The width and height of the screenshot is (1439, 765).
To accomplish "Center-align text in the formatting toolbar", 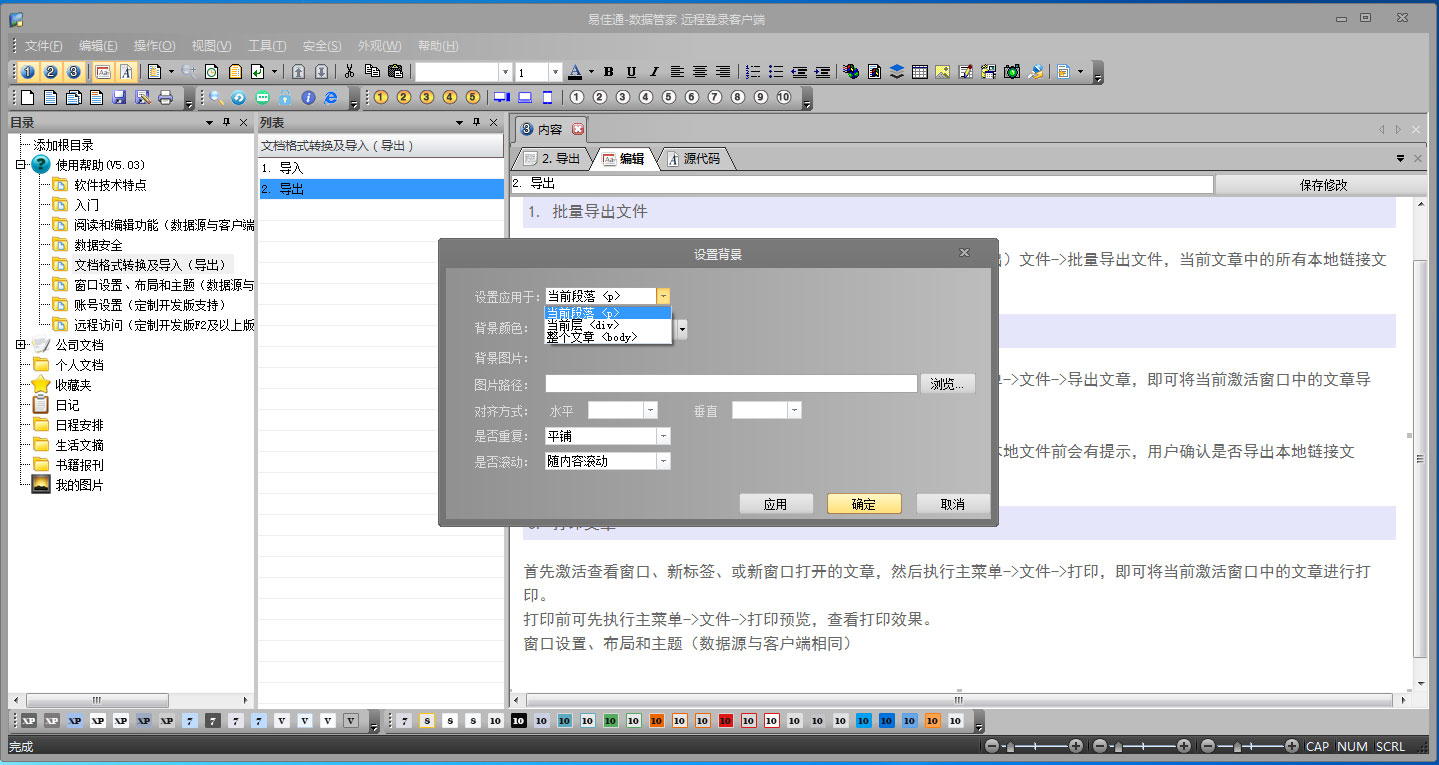I will [x=700, y=72].
